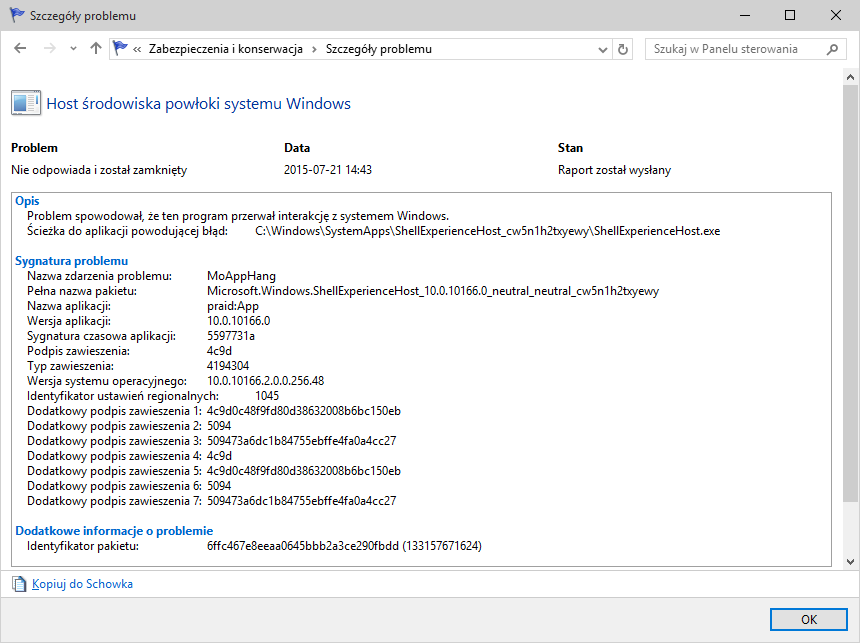Open address bar history dropdown

pyautogui.click(x=602, y=49)
